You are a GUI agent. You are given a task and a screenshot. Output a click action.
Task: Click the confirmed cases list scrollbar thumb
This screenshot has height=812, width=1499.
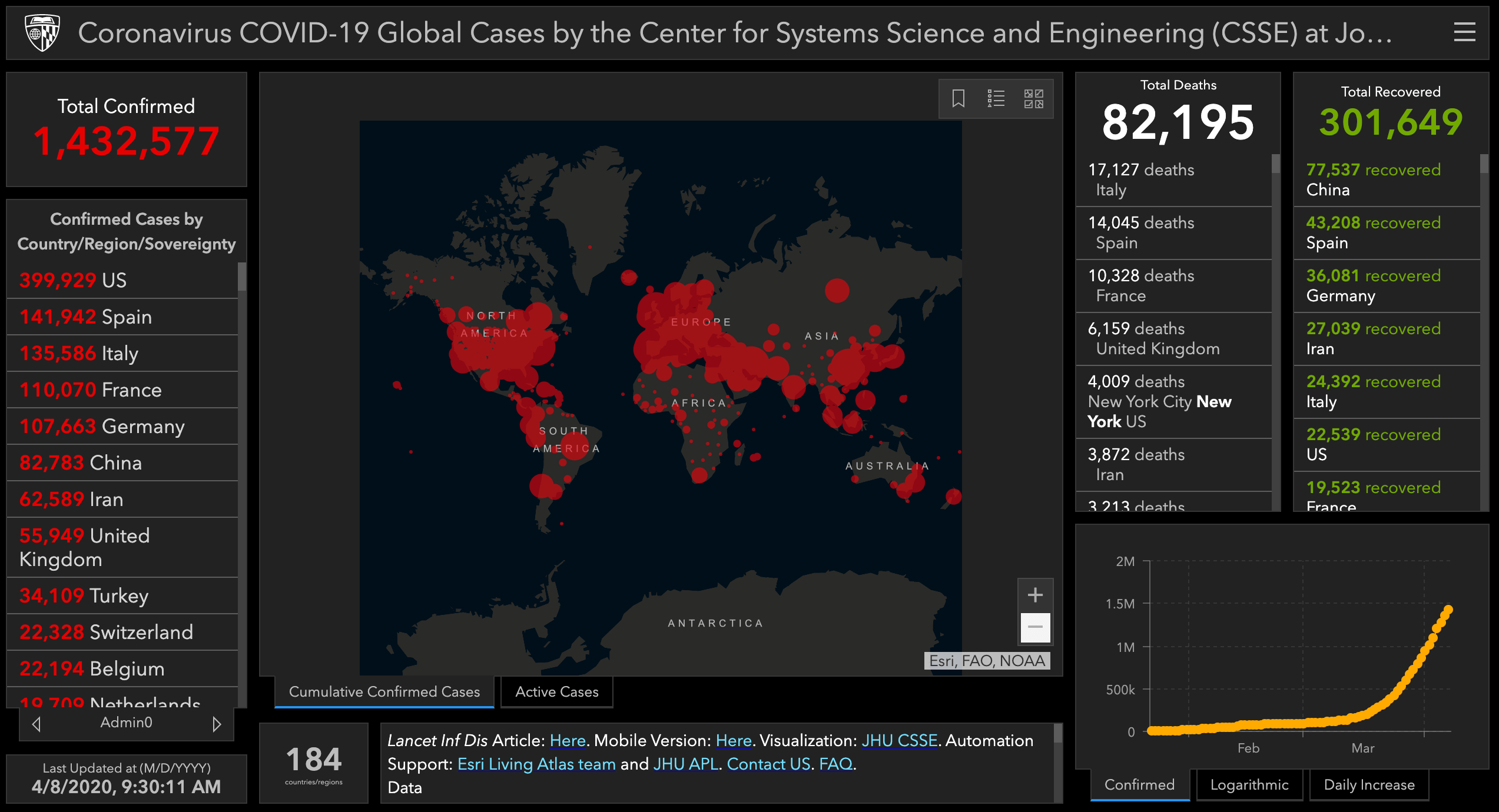click(x=241, y=277)
